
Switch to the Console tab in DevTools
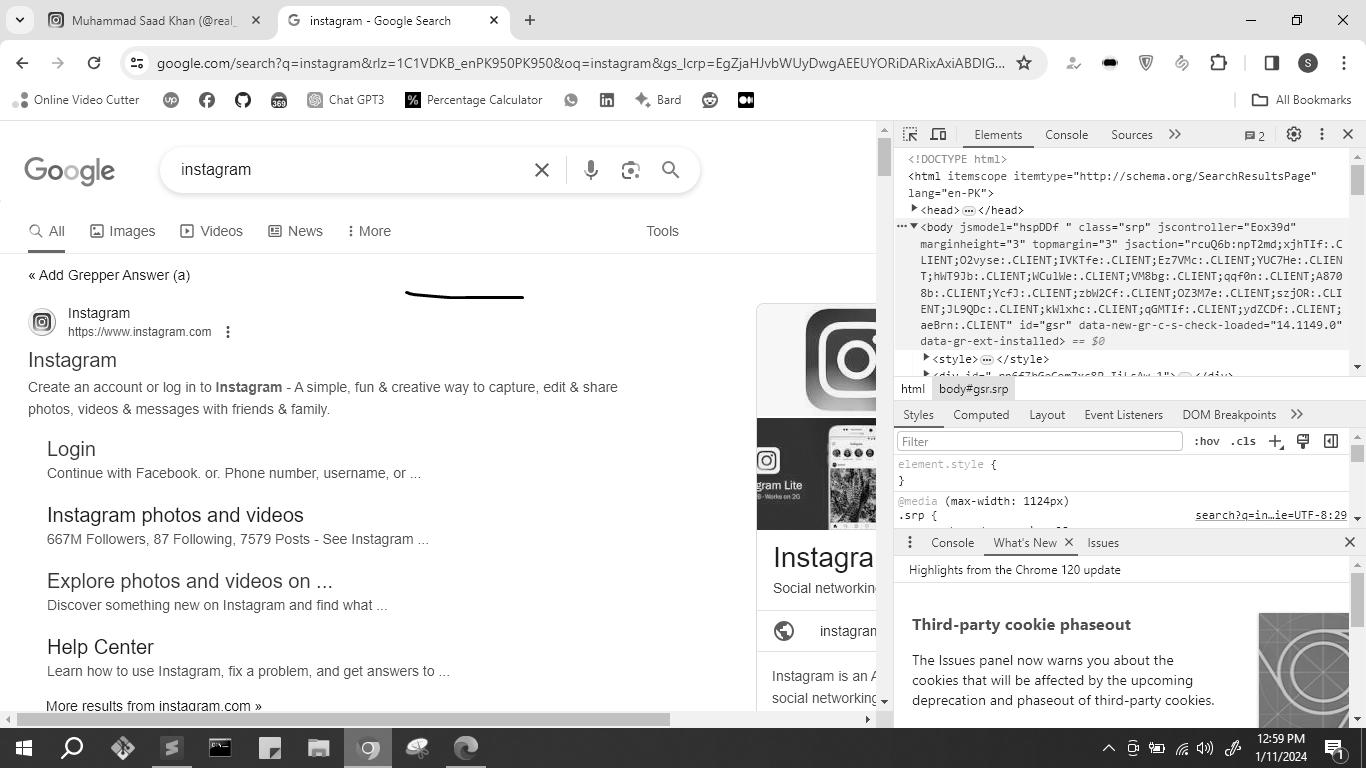click(x=1066, y=135)
